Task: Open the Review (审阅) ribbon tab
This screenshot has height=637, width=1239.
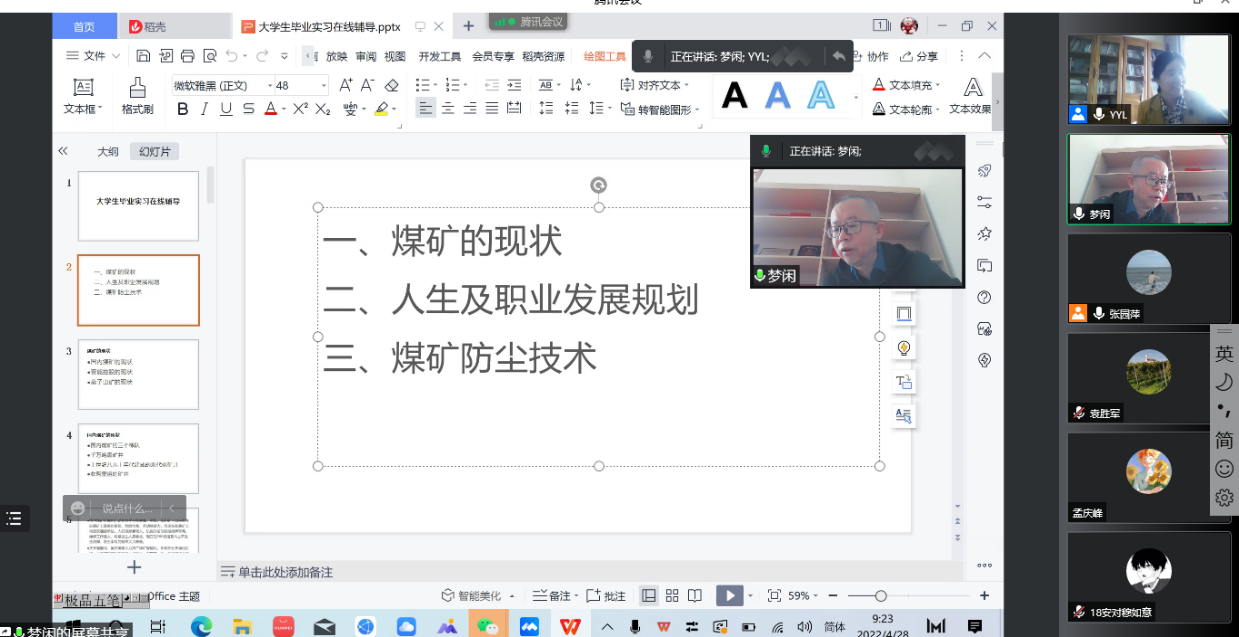Action: point(366,56)
